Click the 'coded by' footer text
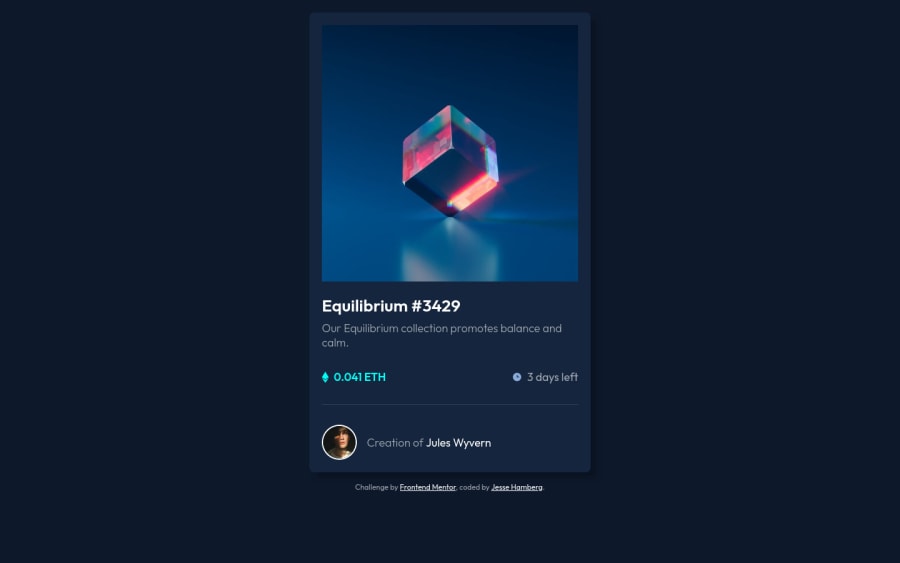Image resolution: width=900 pixels, height=563 pixels. 474,487
